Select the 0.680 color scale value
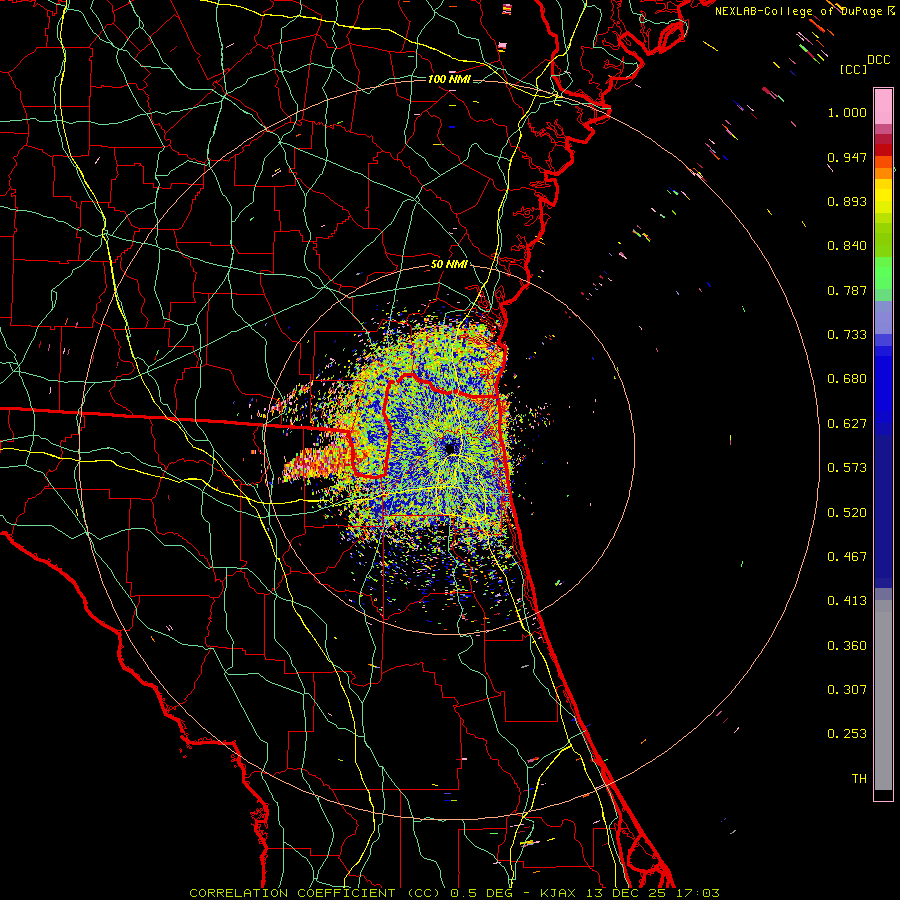 pyautogui.click(x=847, y=379)
